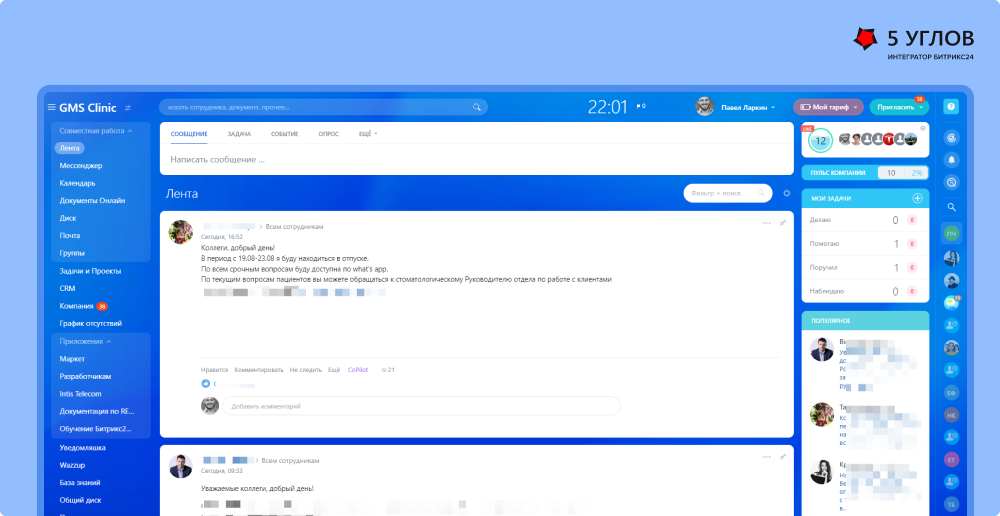Click the hamburger menu beside GMS Clinic
The width and height of the screenshot is (1000, 516).
click(x=51, y=107)
